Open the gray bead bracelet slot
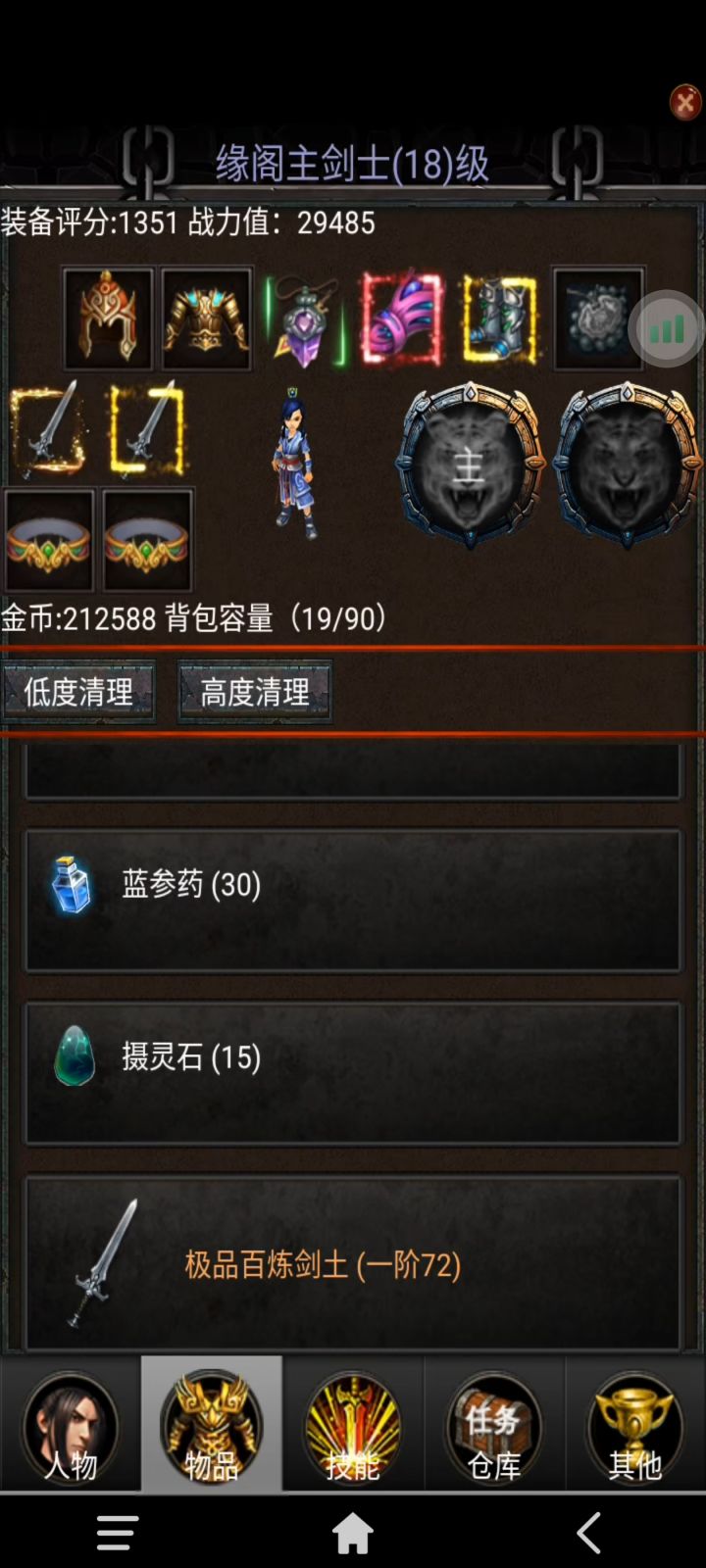The width and height of the screenshot is (706, 1568). click(598, 318)
